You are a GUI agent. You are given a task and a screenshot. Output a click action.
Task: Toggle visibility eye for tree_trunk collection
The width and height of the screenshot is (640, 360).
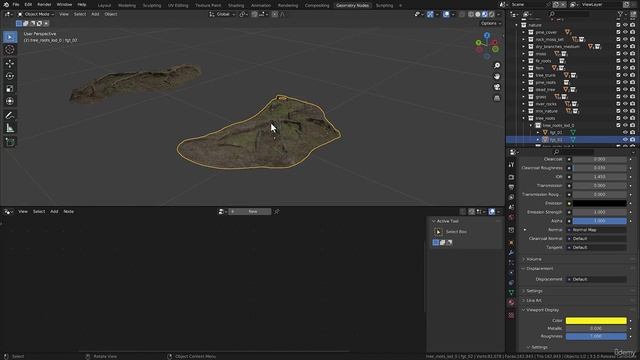click(625, 75)
